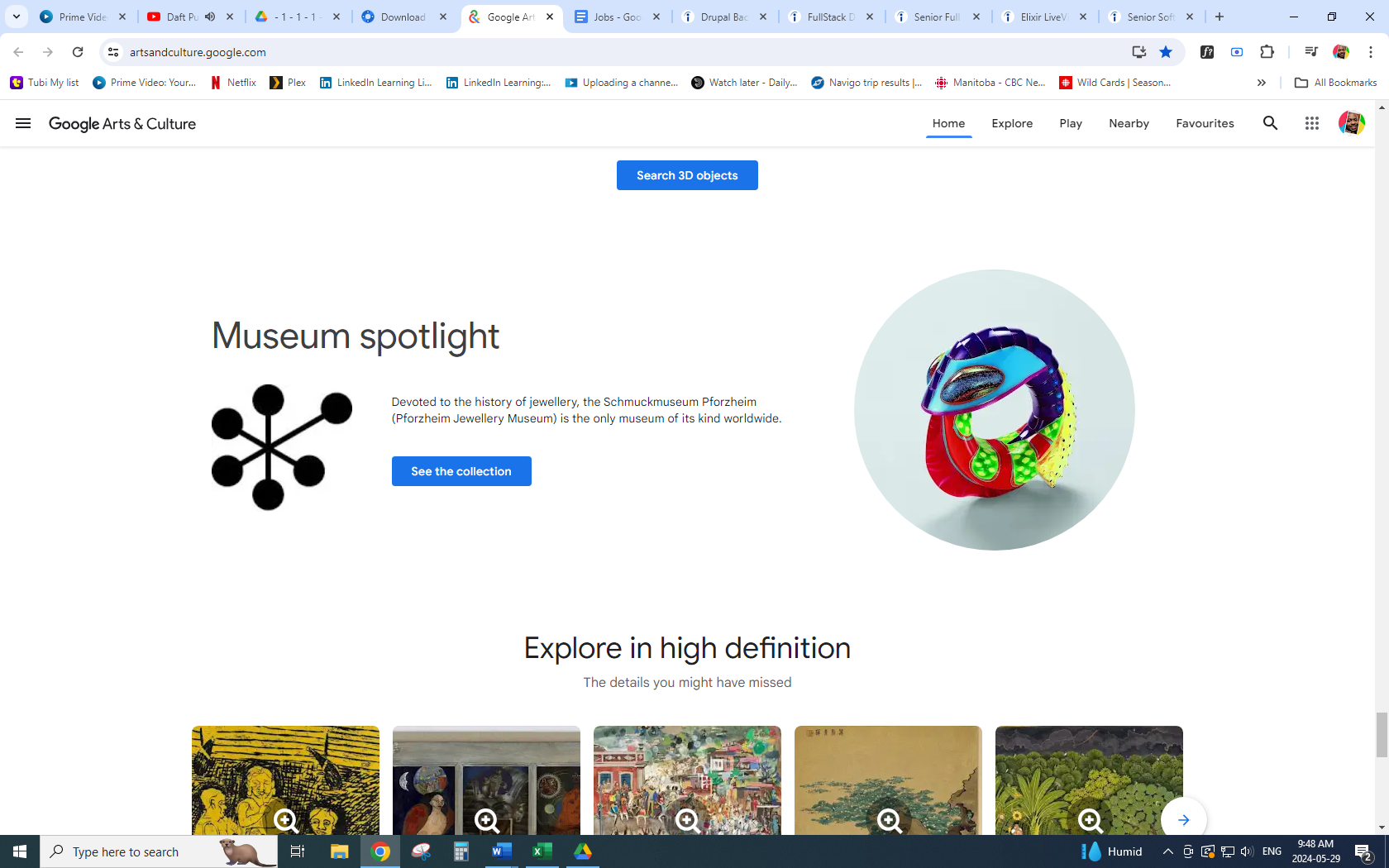
Task: Go to the Explore tab
Action: [x=1012, y=123]
